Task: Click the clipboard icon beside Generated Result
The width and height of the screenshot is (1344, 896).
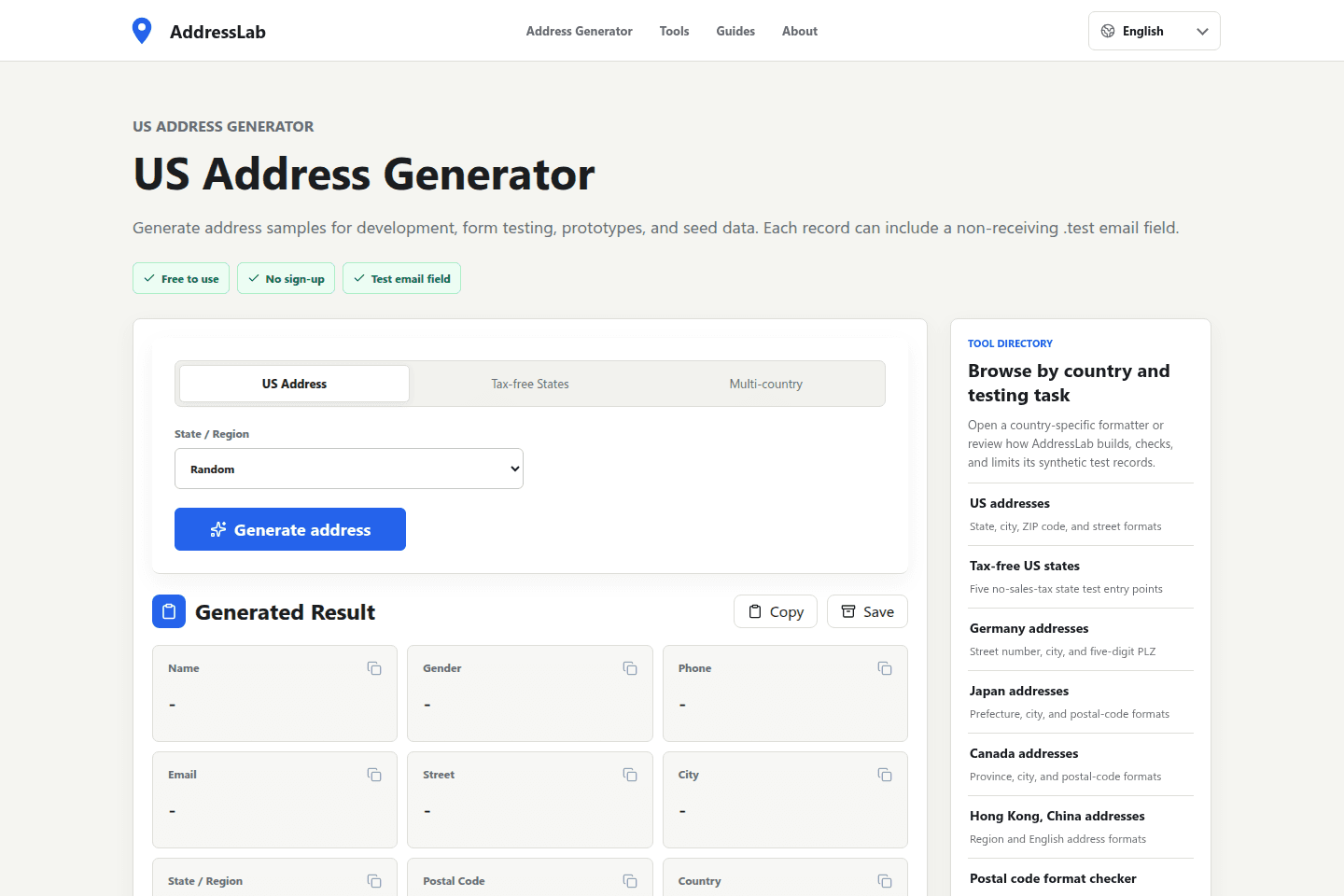Action: (x=169, y=611)
